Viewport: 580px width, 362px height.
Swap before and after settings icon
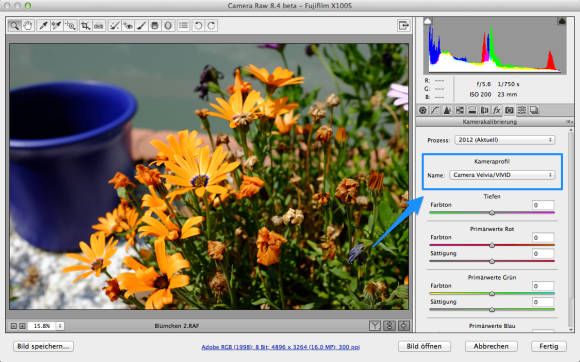(389, 325)
